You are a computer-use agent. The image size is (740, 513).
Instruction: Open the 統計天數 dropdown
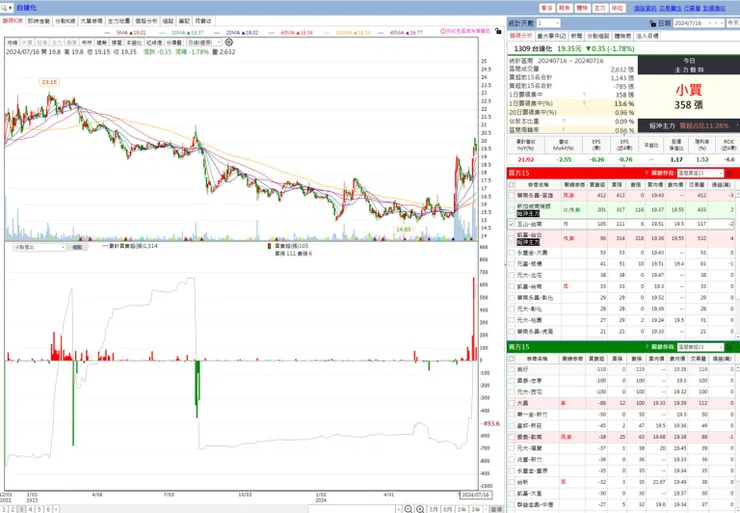pos(548,23)
